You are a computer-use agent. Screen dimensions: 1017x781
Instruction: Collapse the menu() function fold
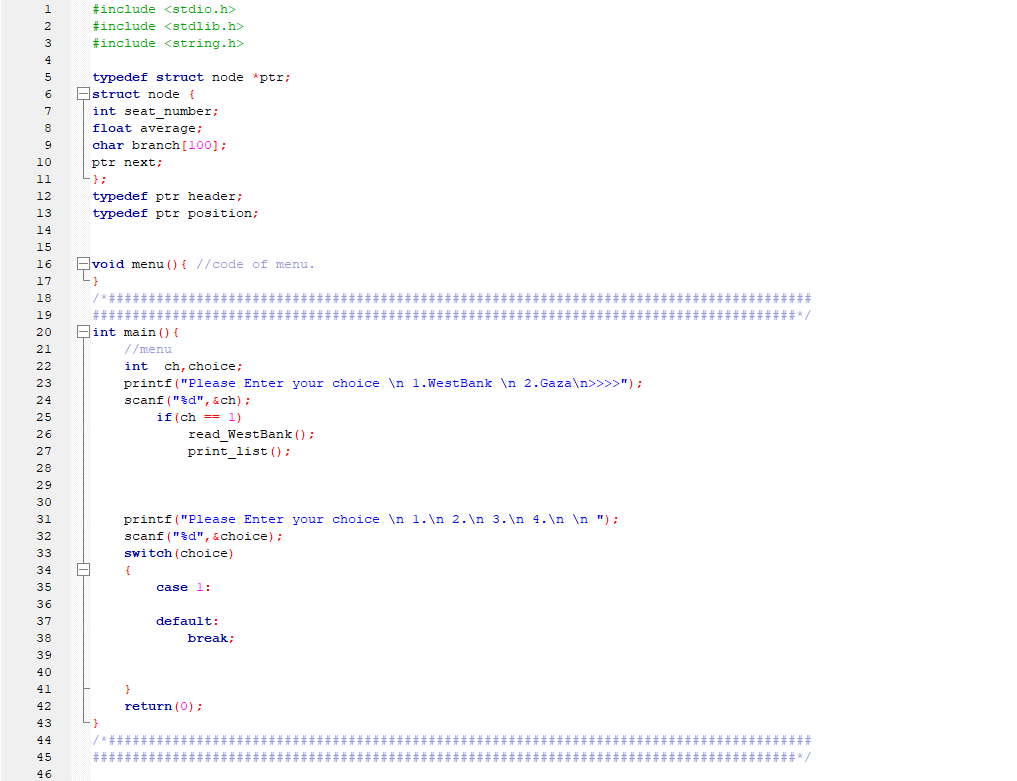(83, 263)
